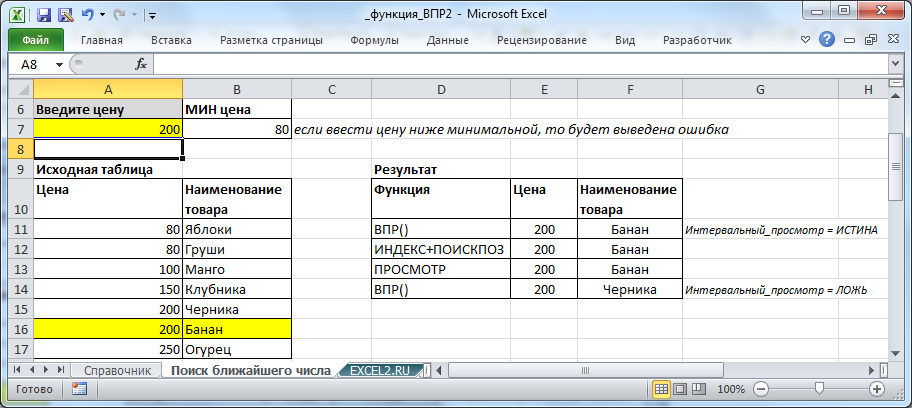
Task: Open the Формулы ribbon tab
Action: [x=375, y=41]
